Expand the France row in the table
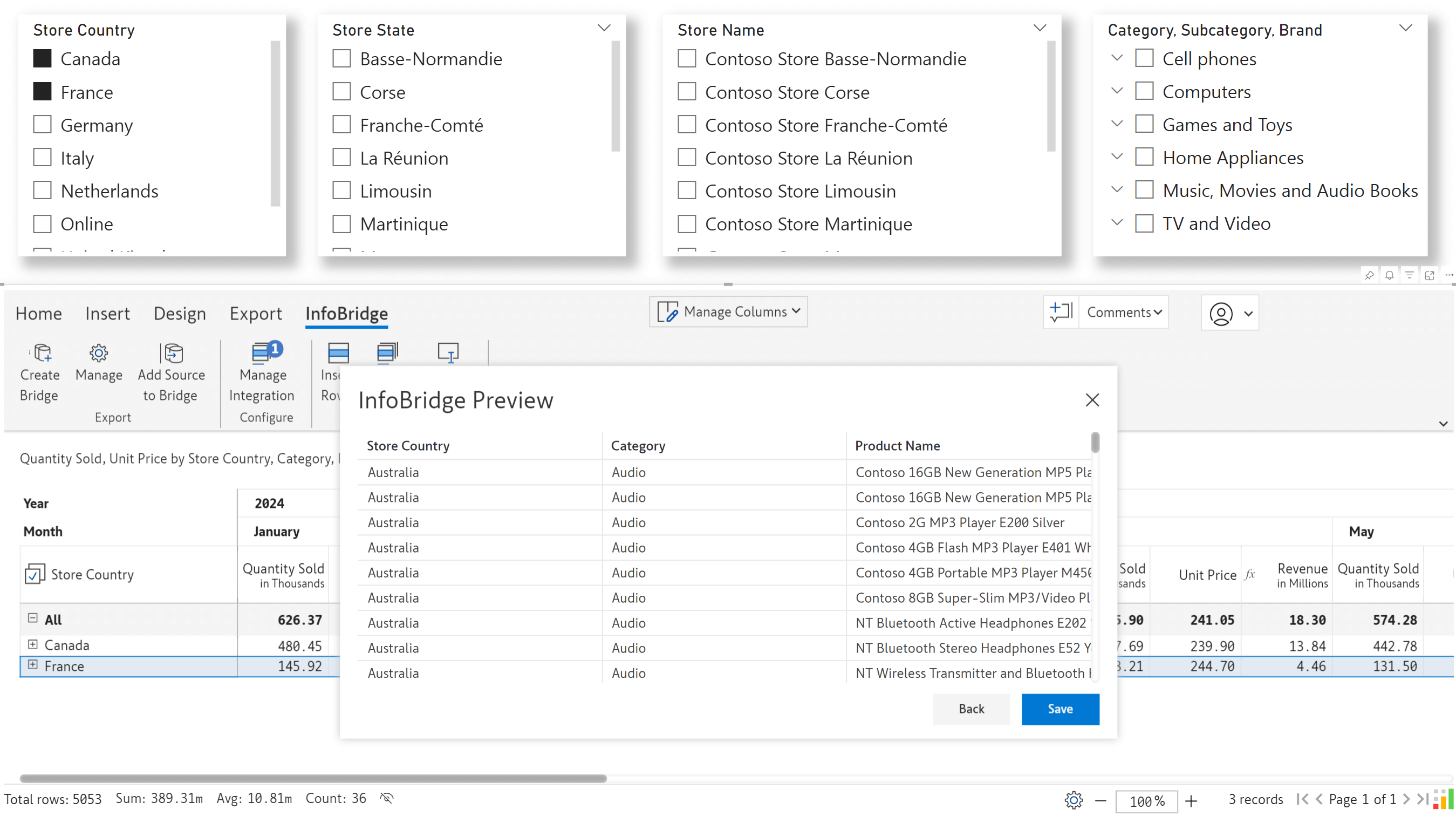Viewport: 1456px width, 816px height. (33, 665)
